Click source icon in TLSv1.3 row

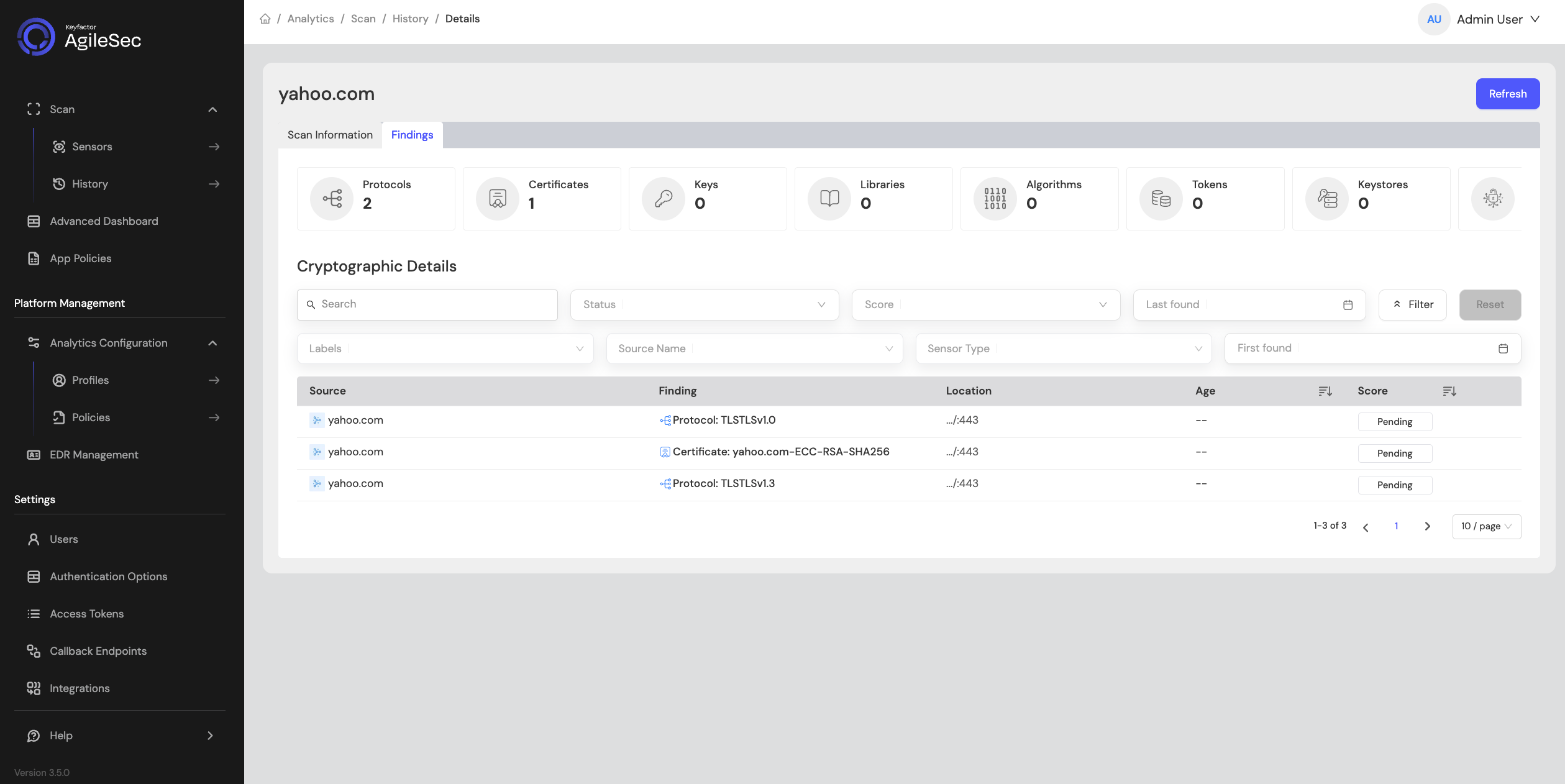coord(317,484)
